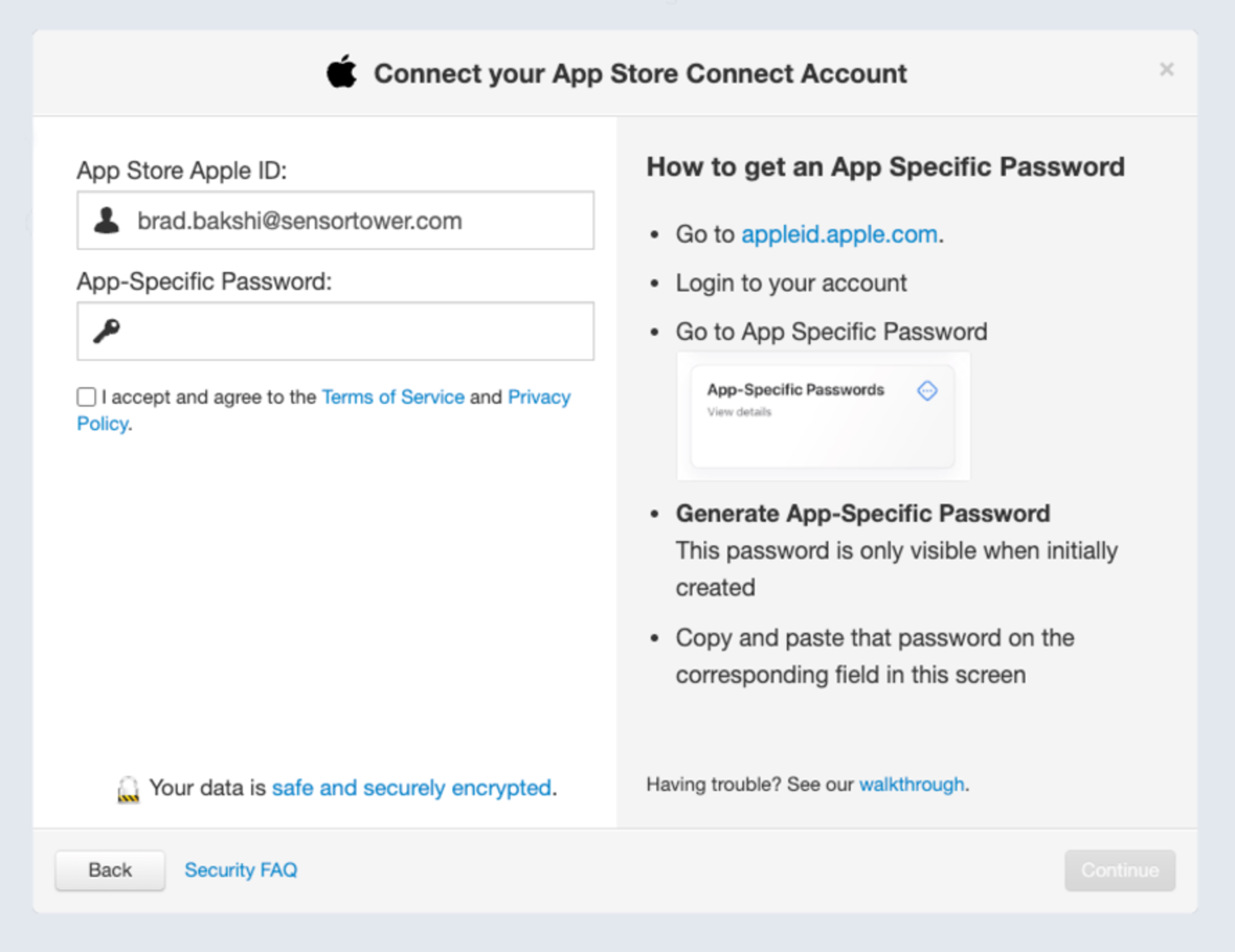This screenshot has width=1235, height=952.
Task: Click the padlock security icon
Action: point(128,789)
